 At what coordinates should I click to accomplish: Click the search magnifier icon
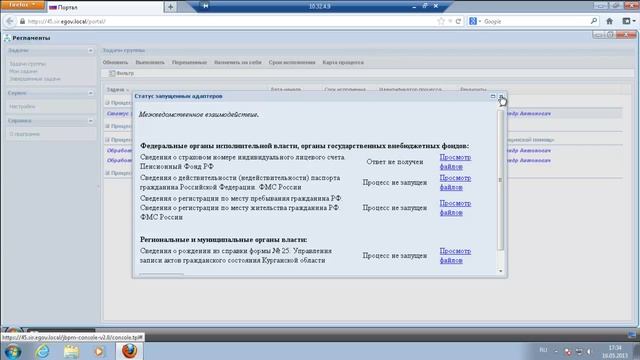tap(594, 21)
